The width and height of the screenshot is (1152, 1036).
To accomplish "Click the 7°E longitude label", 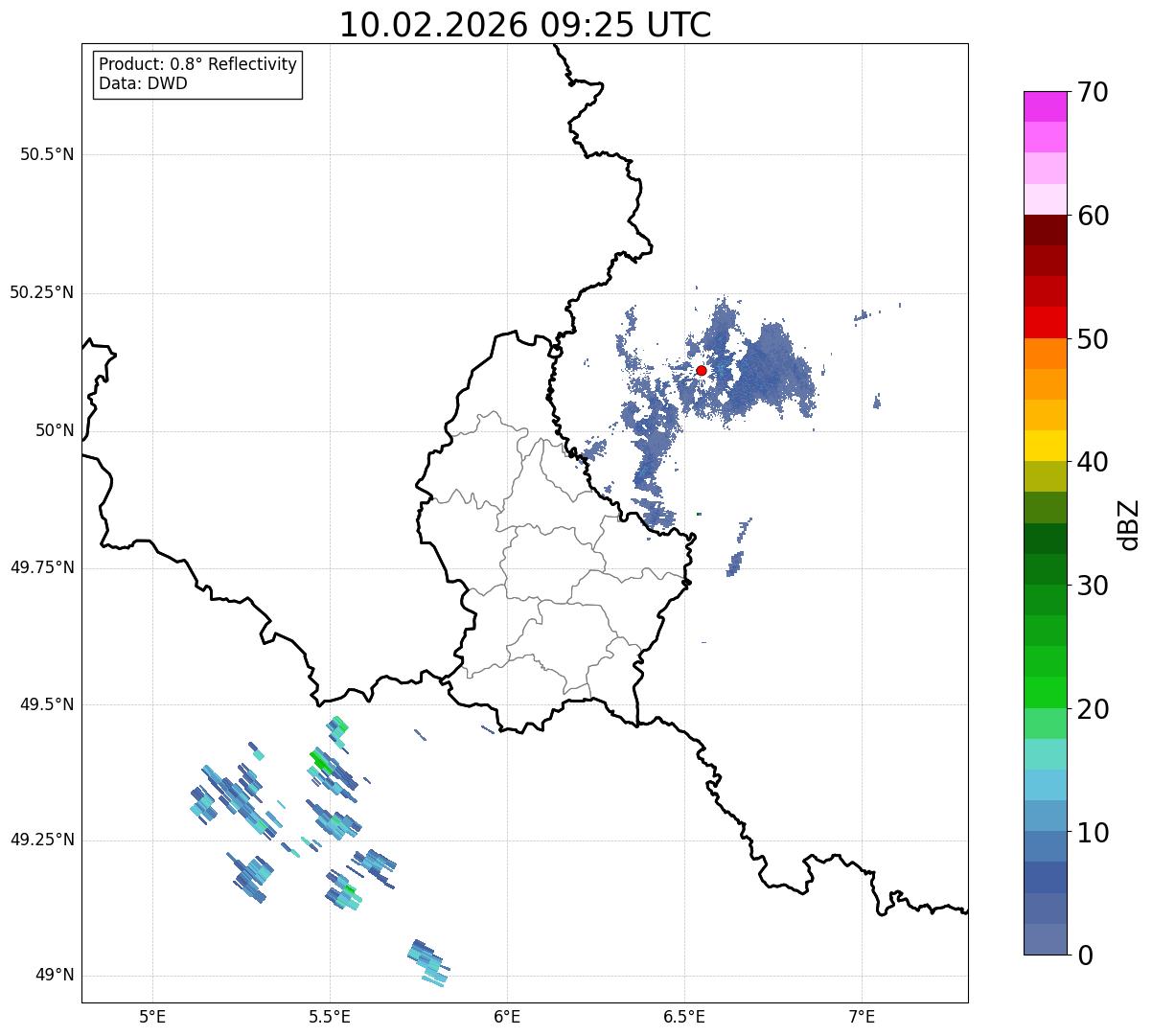I will (x=862, y=1016).
